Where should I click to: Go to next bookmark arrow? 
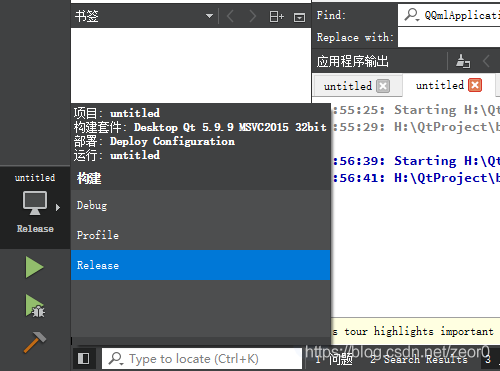(253, 16)
